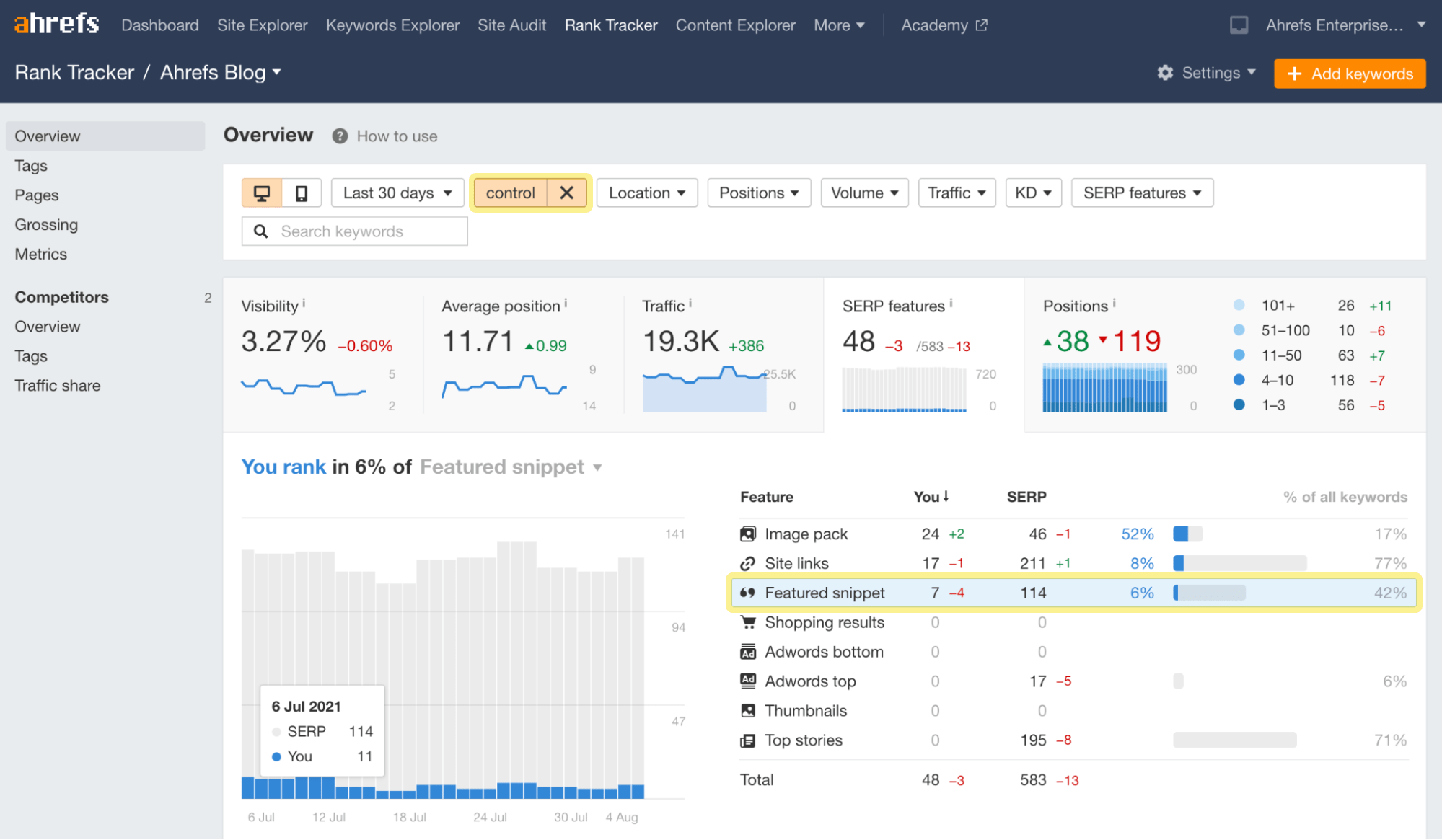Switch to mobile device view

(302, 193)
